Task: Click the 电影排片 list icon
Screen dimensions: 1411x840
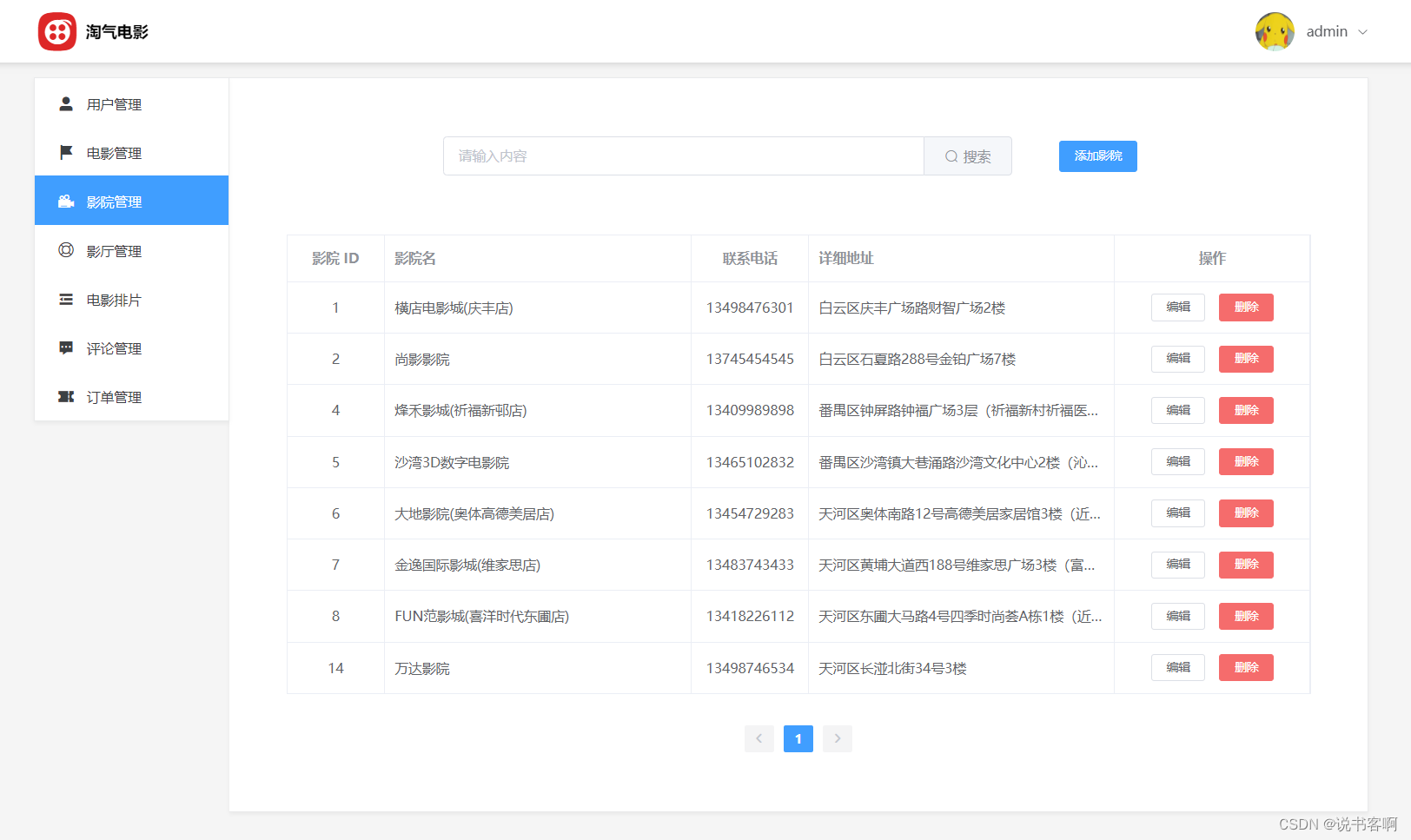Action: 66,300
